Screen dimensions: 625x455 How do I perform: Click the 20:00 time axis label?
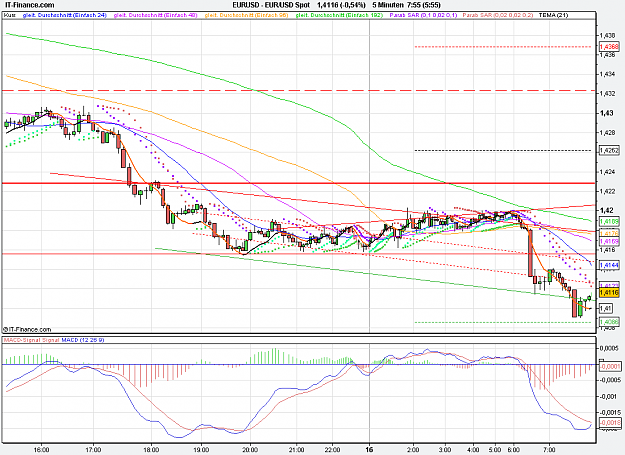[251, 450]
